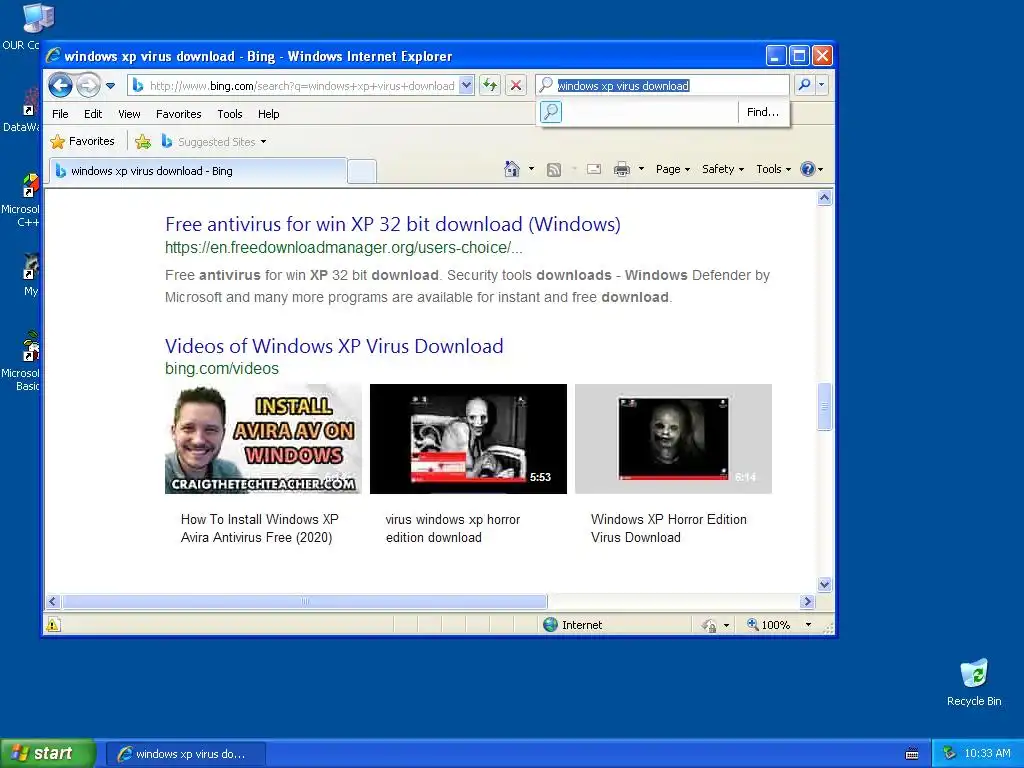Select the 'windows xp virus download - Bing' tab
Image resolution: width=1024 pixels, height=768 pixels.
pyautogui.click(x=198, y=171)
